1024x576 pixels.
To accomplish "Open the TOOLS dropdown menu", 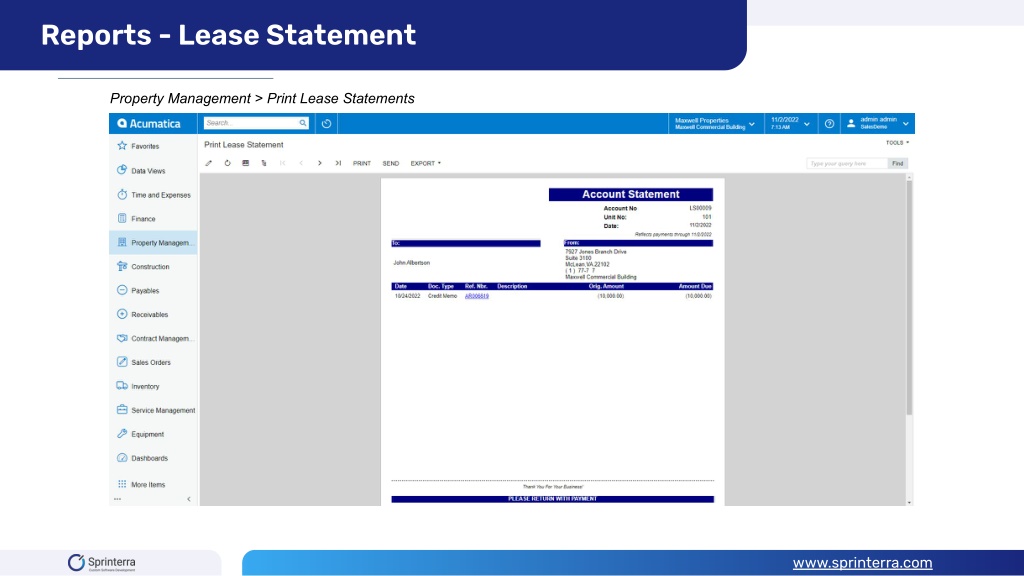I will (897, 142).
